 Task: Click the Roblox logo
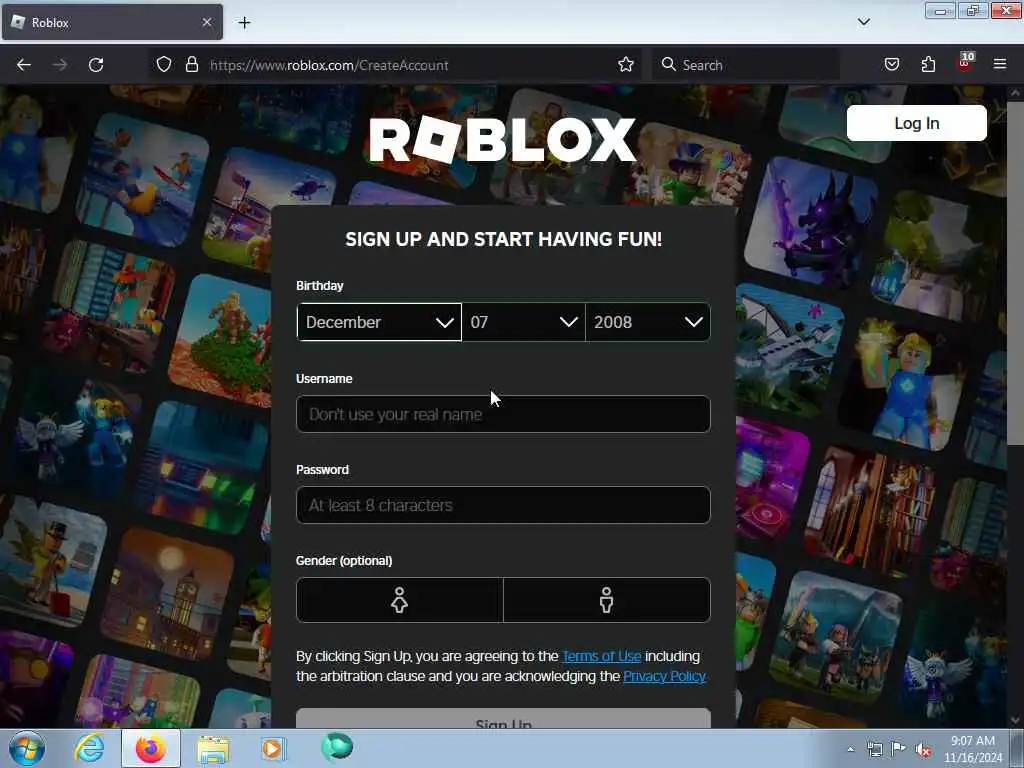point(502,139)
